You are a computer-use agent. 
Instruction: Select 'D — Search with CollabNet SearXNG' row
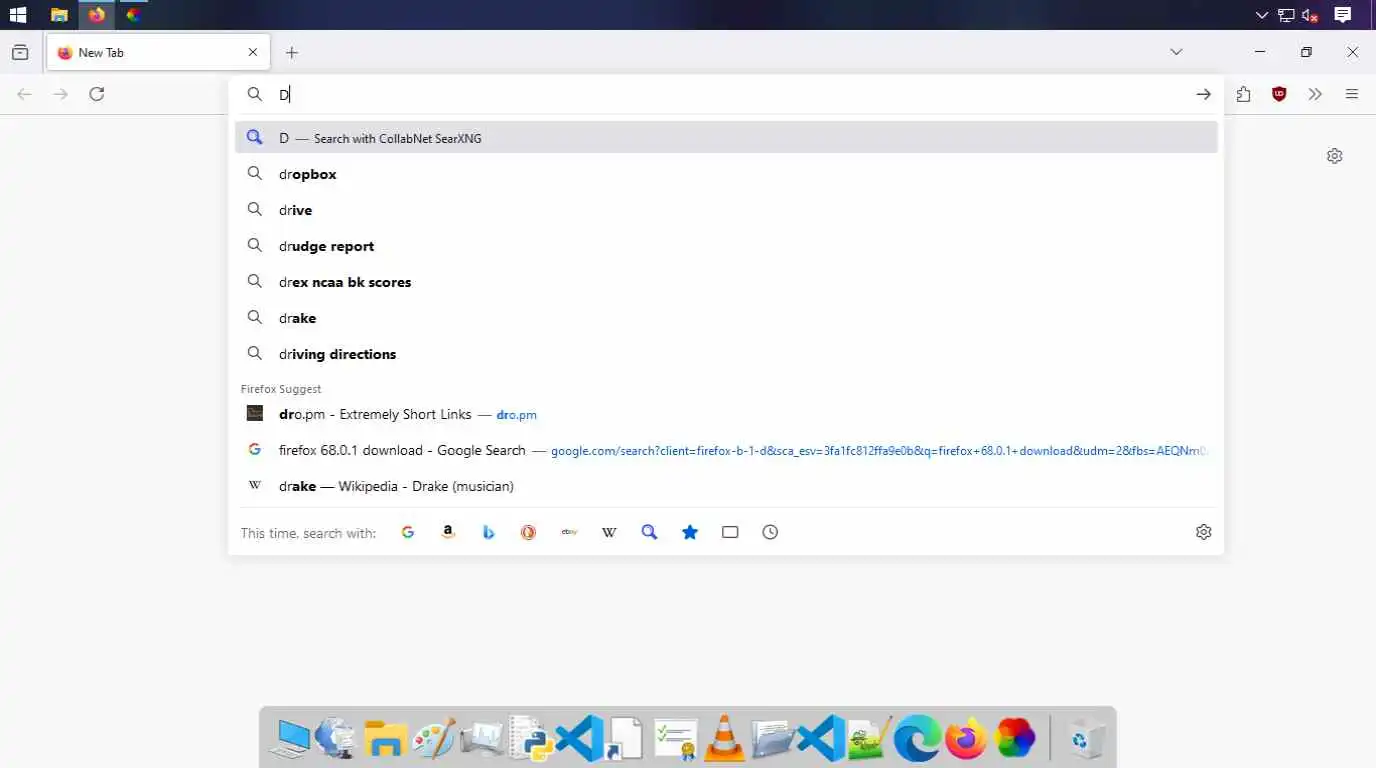(x=726, y=138)
